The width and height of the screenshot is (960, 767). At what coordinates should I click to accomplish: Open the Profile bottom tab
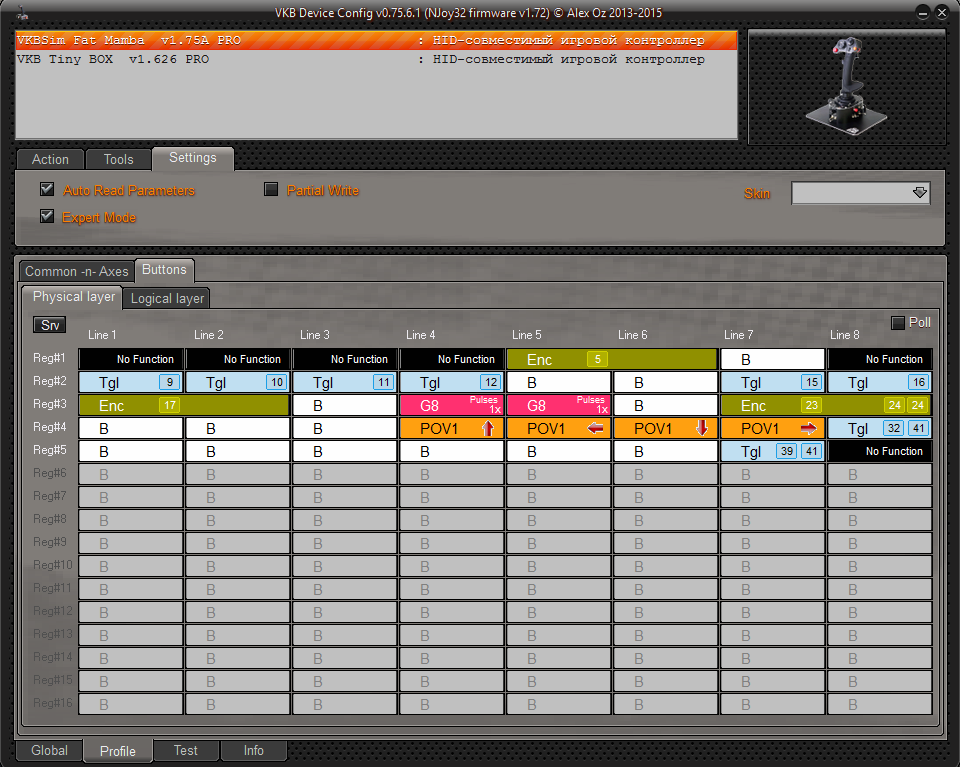pyautogui.click(x=118, y=751)
